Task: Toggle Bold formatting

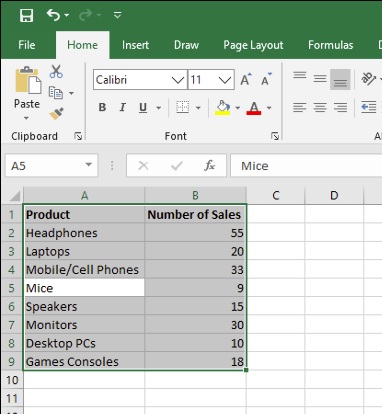Action: [x=102, y=107]
